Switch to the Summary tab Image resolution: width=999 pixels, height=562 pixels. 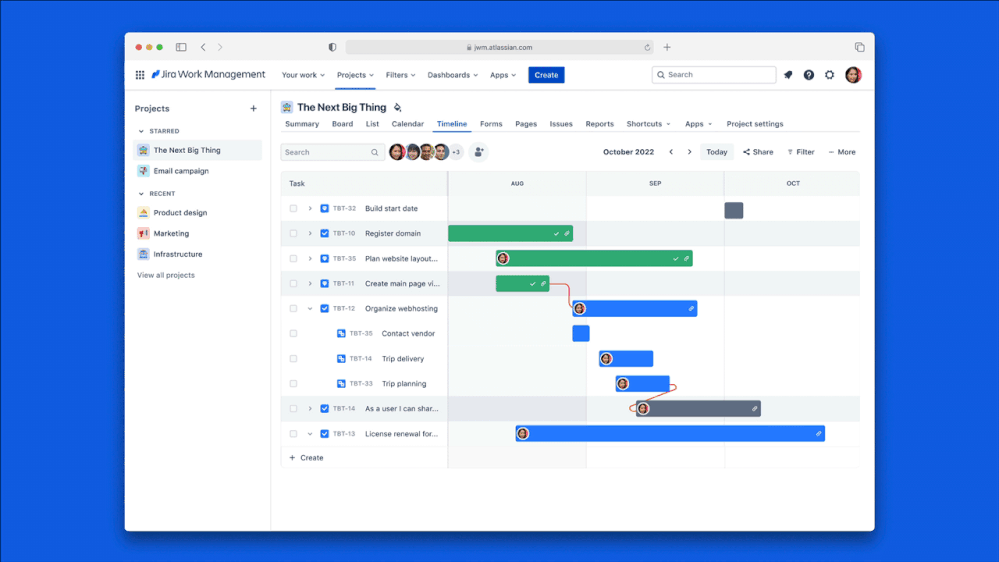click(x=302, y=124)
